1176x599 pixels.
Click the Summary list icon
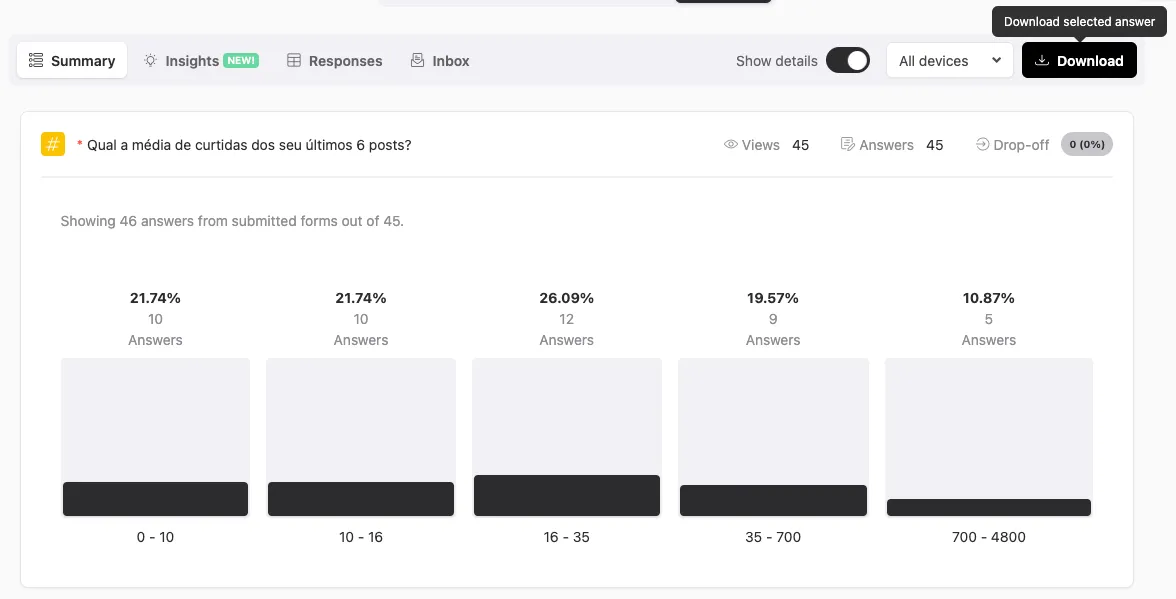(36, 61)
